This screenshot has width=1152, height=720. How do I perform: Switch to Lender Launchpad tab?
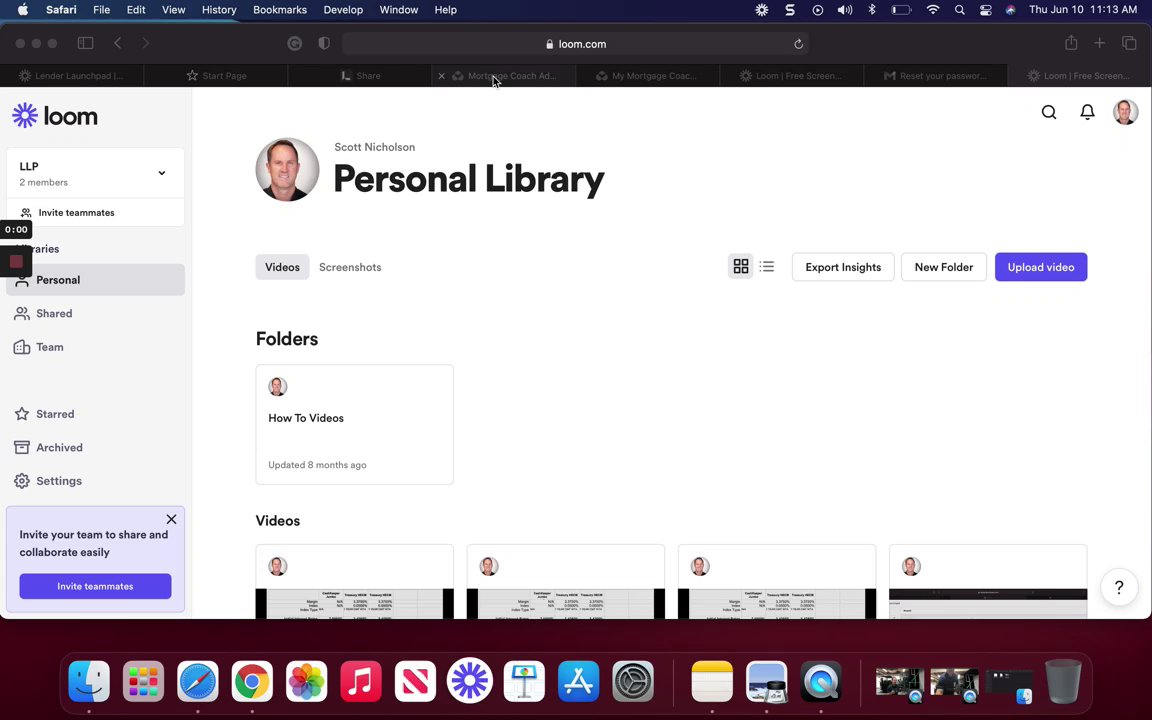pos(72,76)
